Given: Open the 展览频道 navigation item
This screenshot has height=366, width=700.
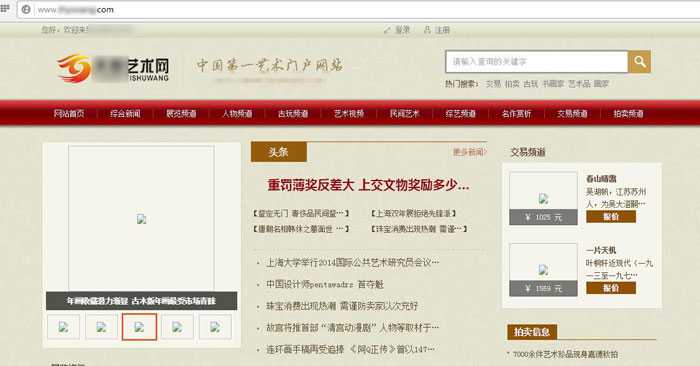Looking at the screenshot, I should [181, 113].
